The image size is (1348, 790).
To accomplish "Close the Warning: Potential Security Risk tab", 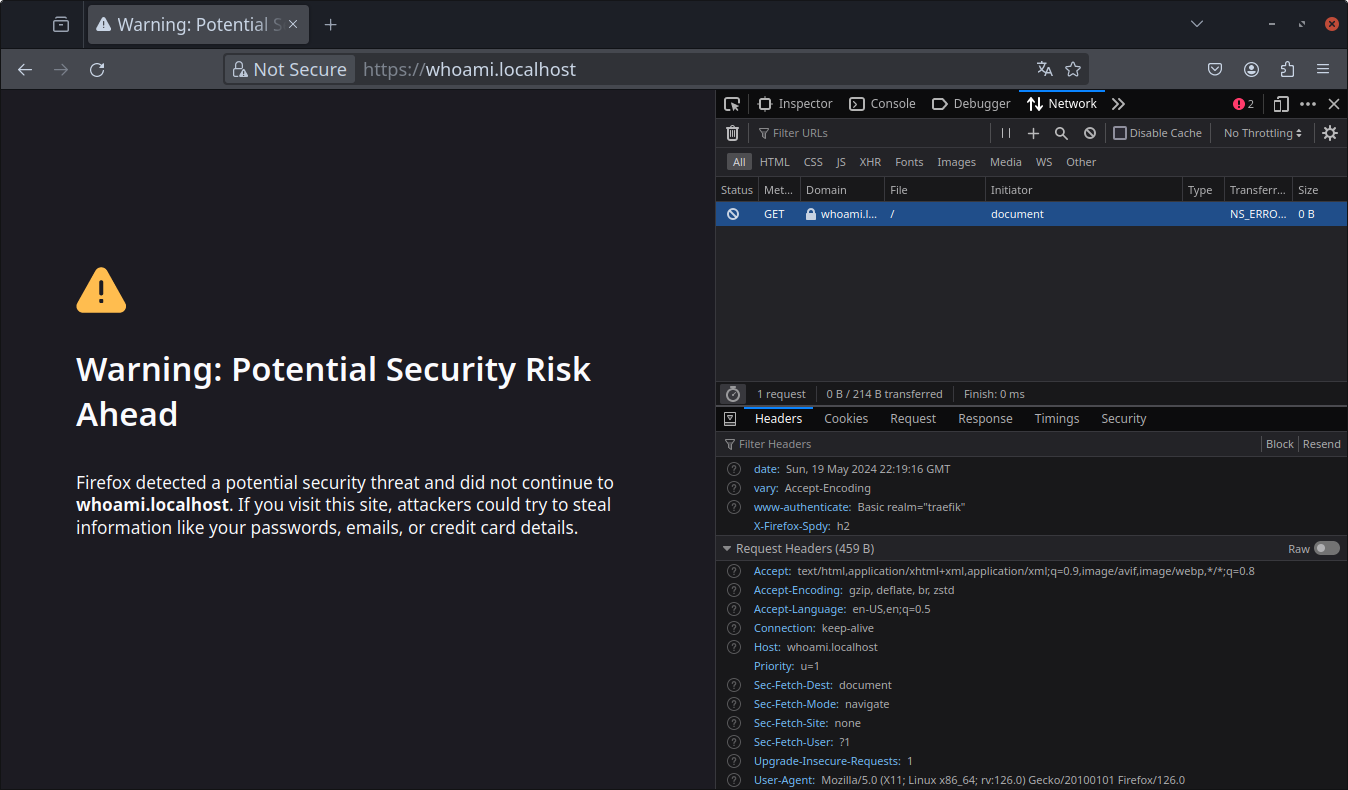I will pos(293,24).
